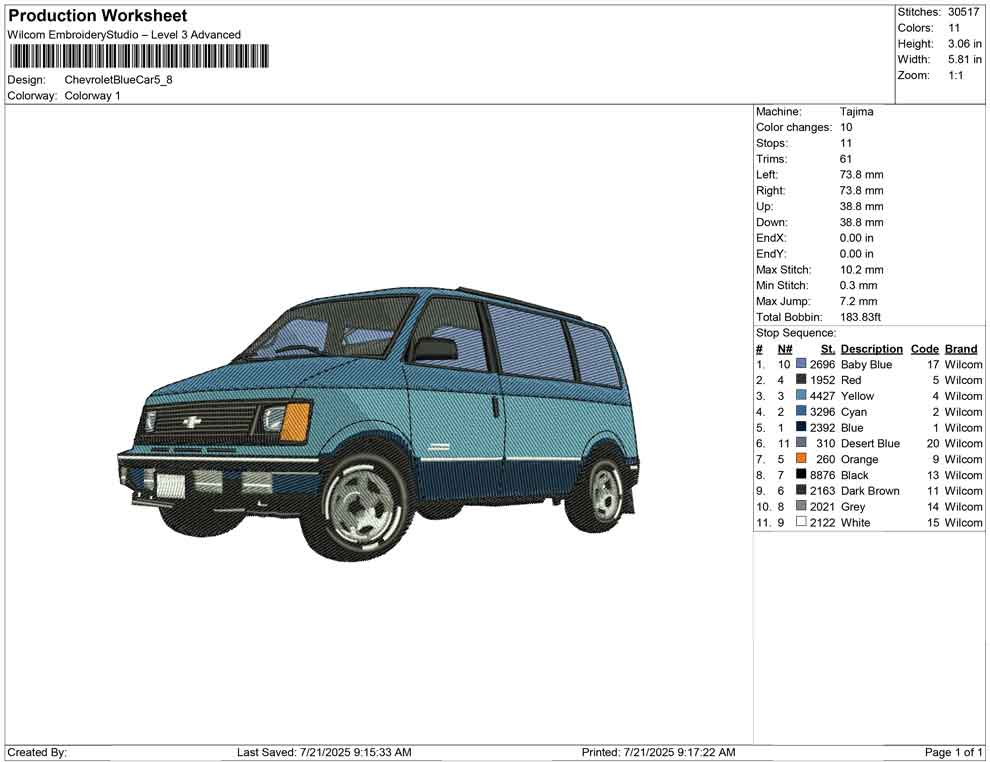Image resolution: width=990 pixels, height=762 pixels.
Task: Click the Stitches count value 30517
Action: [964, 12]
